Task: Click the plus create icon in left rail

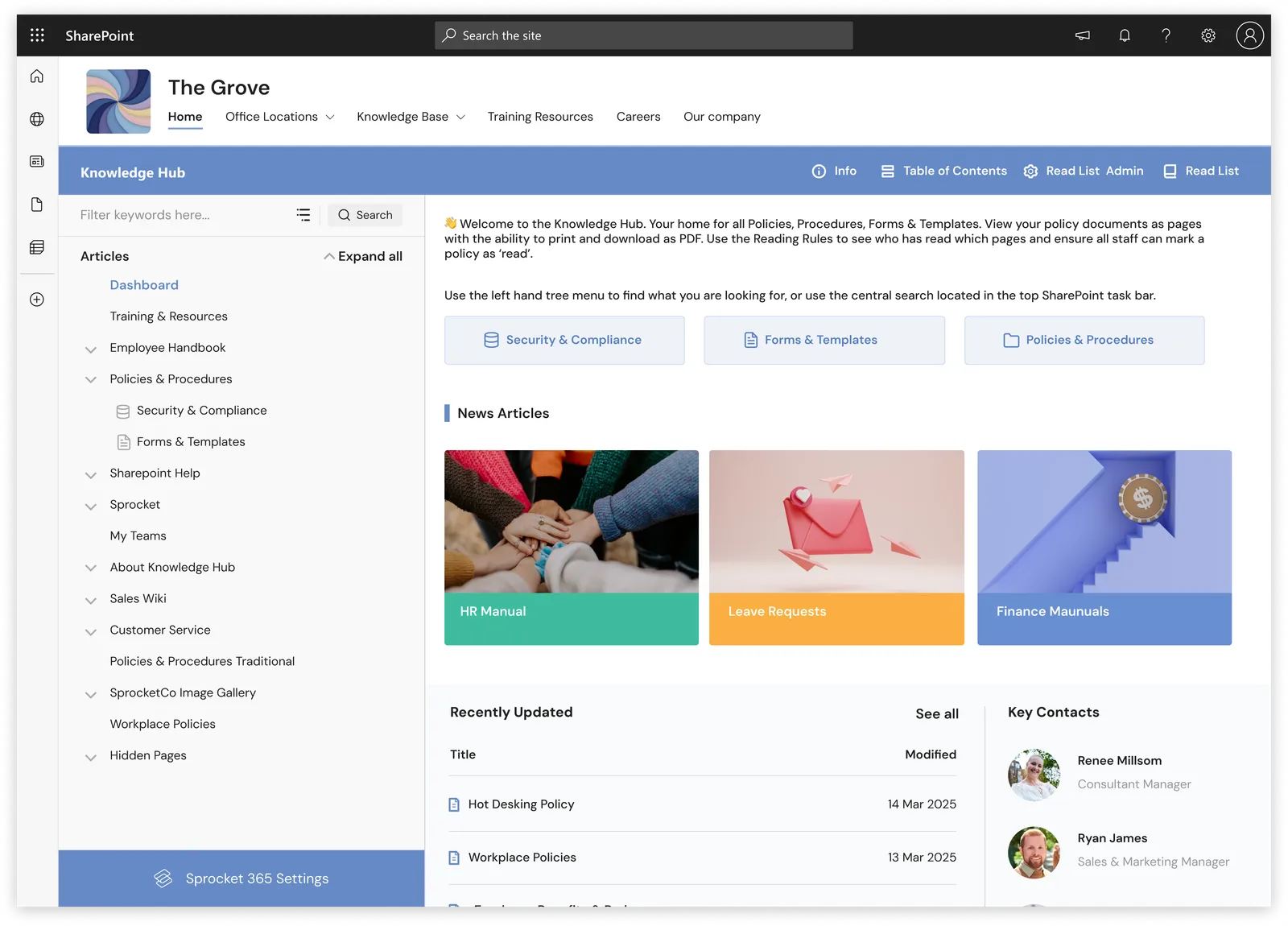Action: [37, 300]
